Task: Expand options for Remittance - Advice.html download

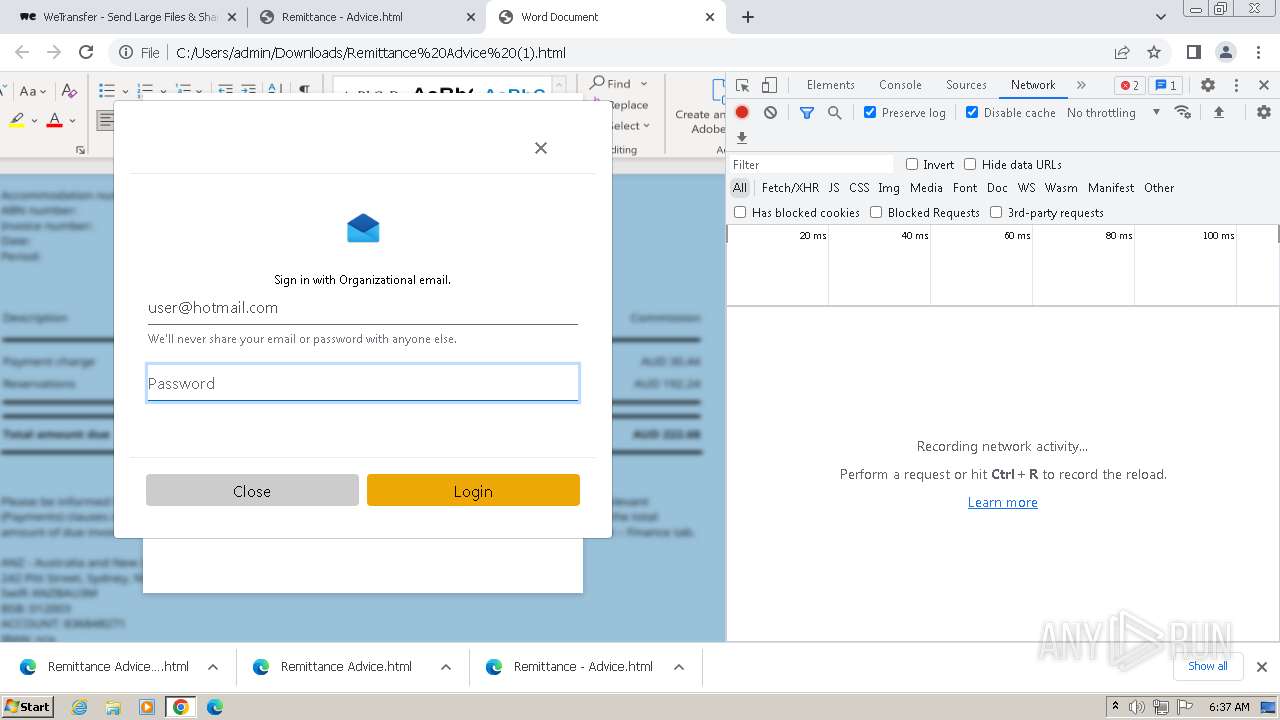Action: (x=679, y=667)
